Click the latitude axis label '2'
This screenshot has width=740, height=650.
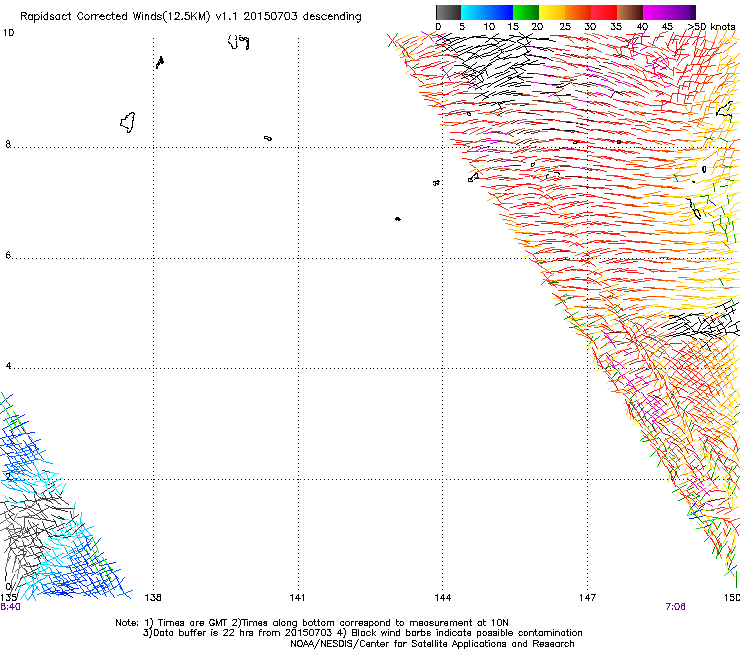point(8,476)
